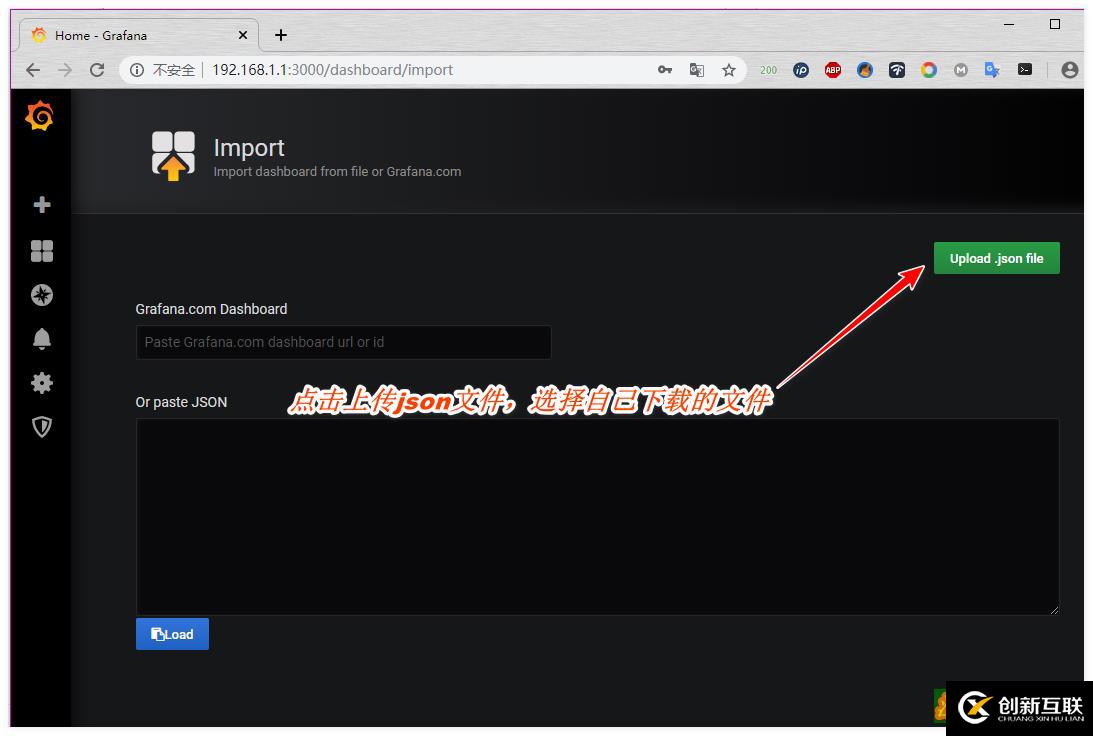Go back using the browser back arrow
Viewport: 1093px width, 736px height.
[x=33, y=70]
